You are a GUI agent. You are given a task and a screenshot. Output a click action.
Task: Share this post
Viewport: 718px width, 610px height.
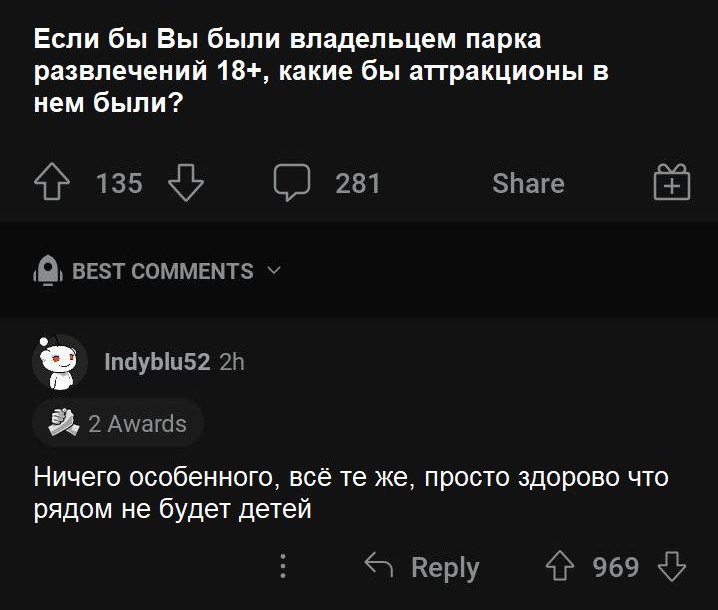(528, 183)
